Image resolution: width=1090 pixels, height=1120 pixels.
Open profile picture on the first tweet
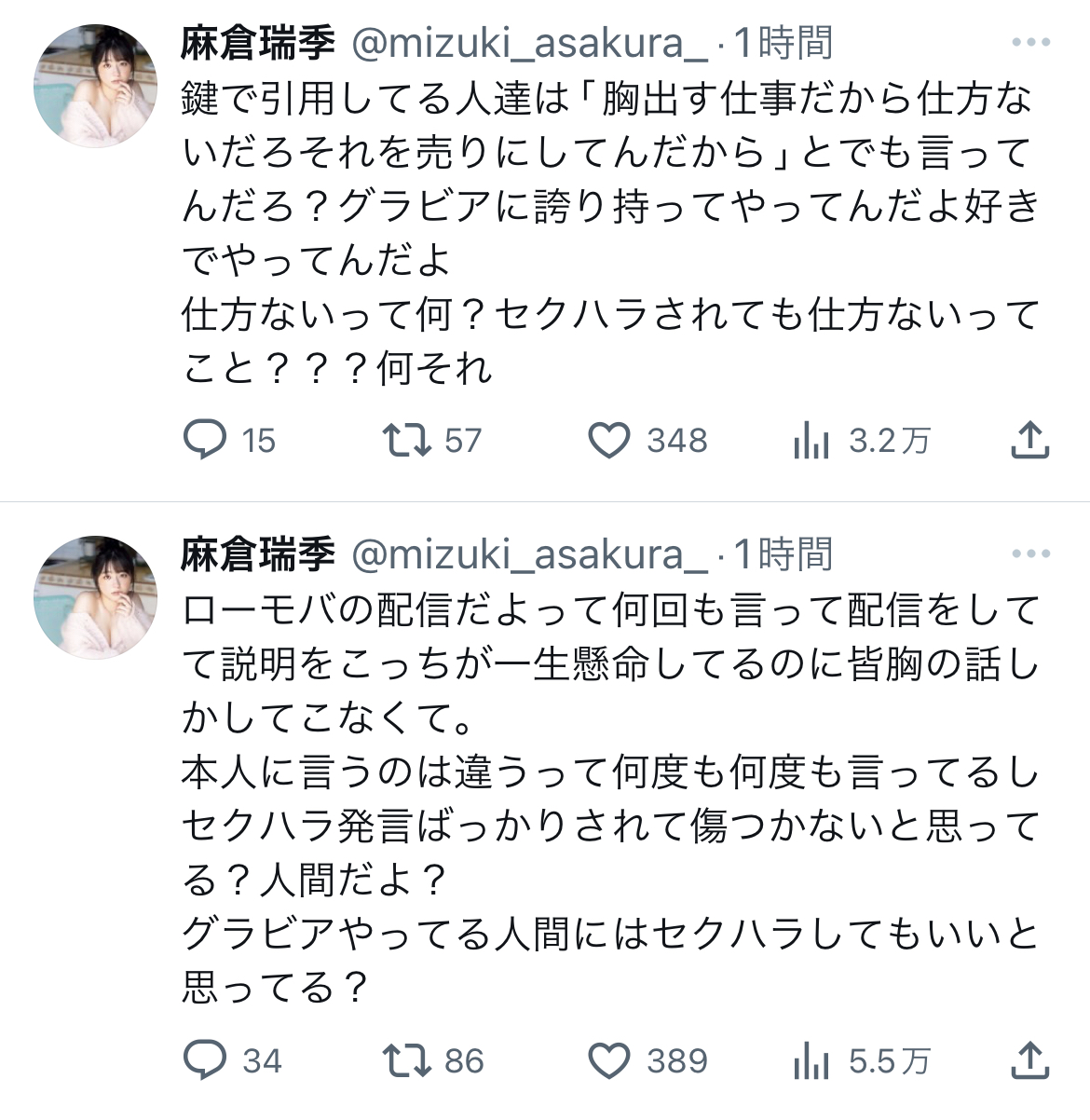[95, 86]
